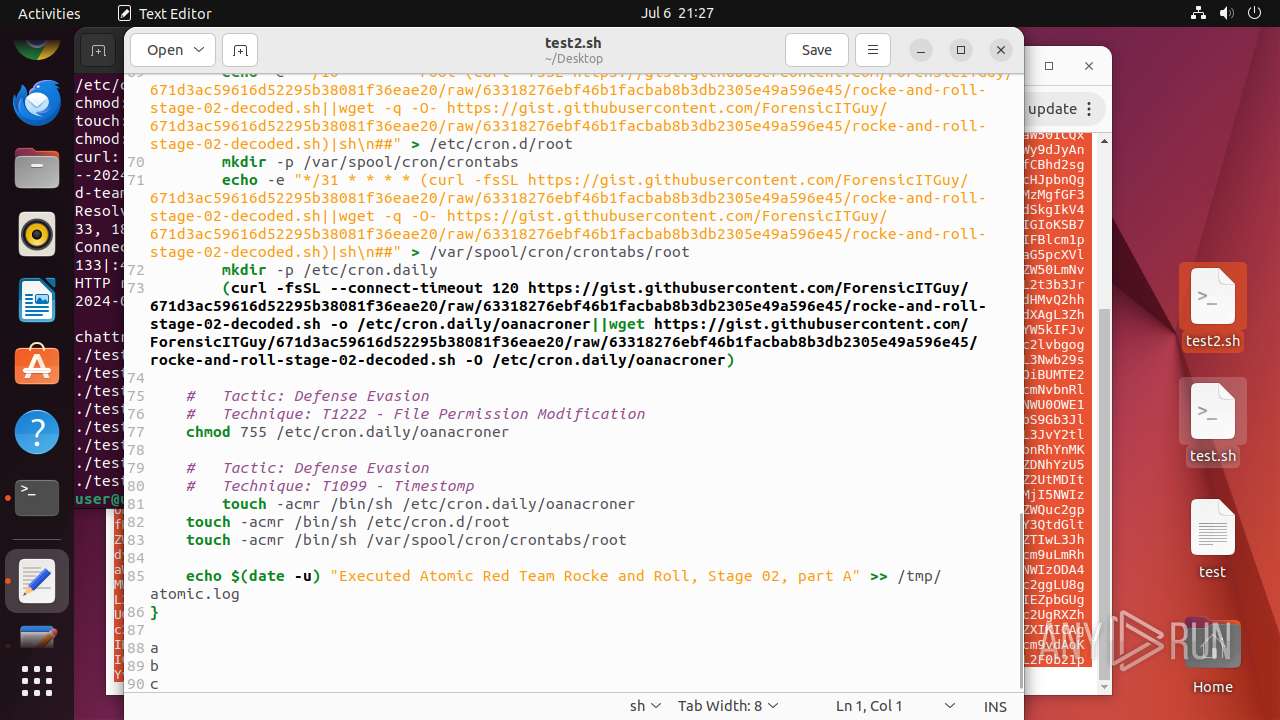
Task: Open Ubuntu Software store icon
Action: (37, 366)
